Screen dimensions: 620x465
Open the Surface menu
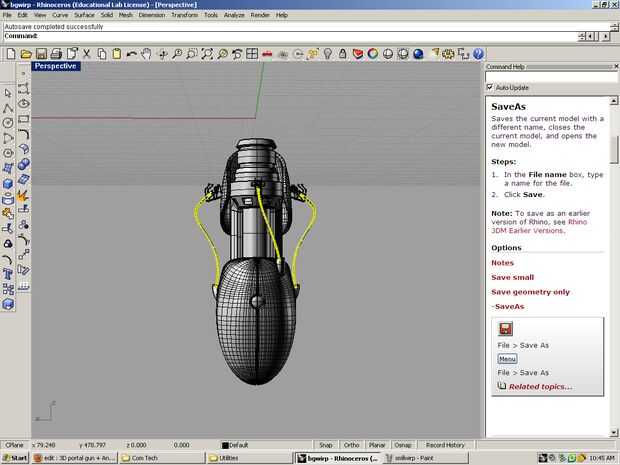coord(84,16)
